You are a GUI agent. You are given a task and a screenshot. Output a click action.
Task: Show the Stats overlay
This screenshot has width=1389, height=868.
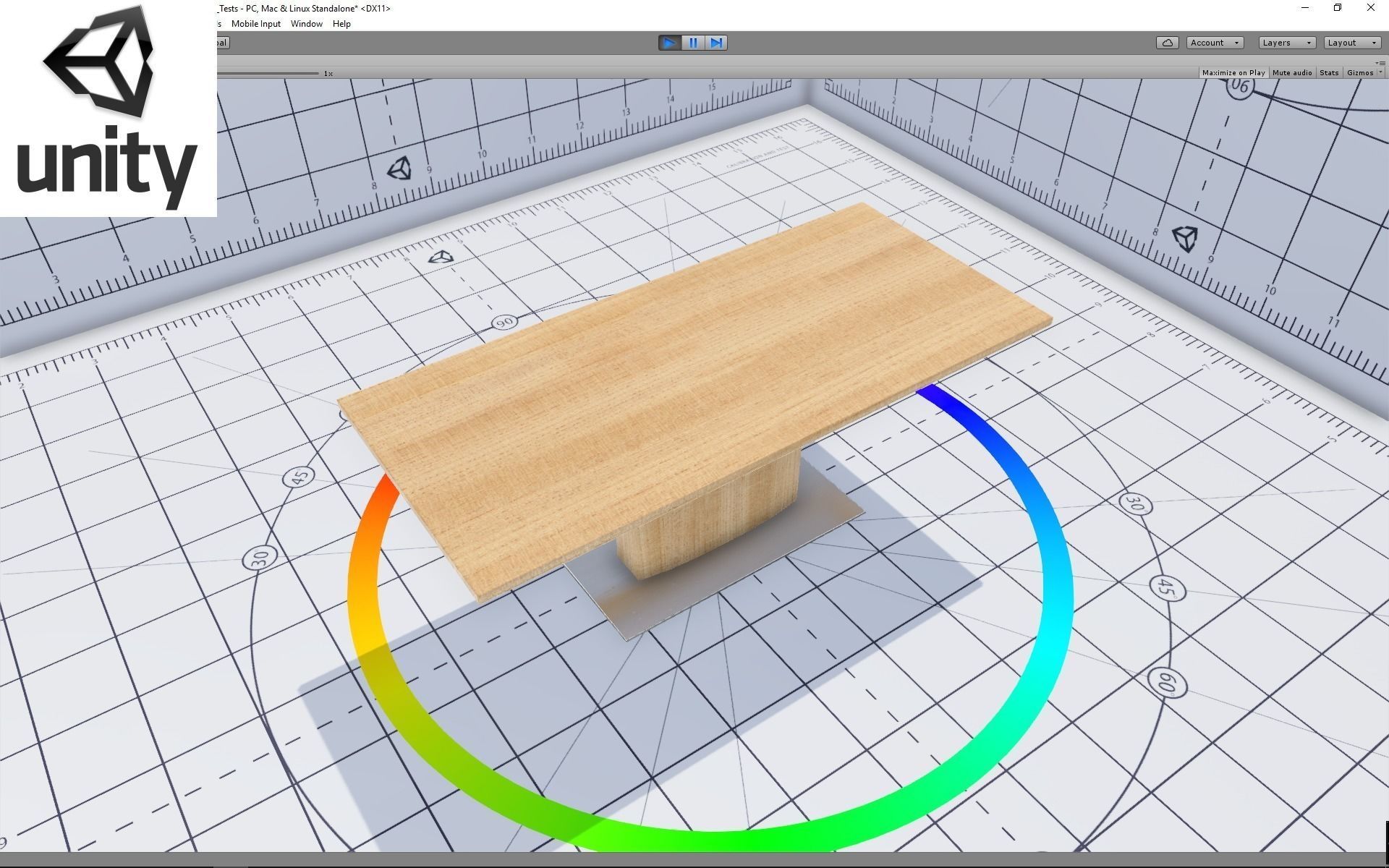point(1328,73)
